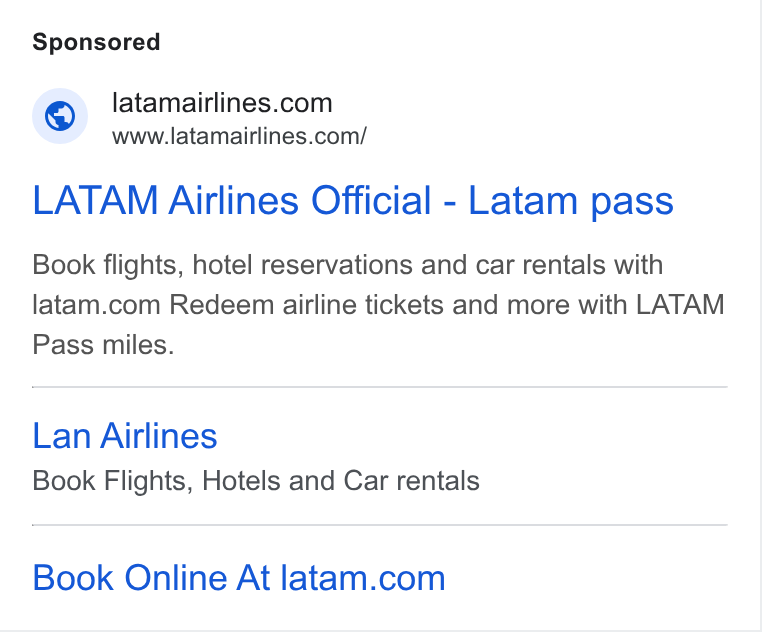762x632 pixels.
Task: Open the LATAM Airlines Official headline link
Action: coord(353,200)
